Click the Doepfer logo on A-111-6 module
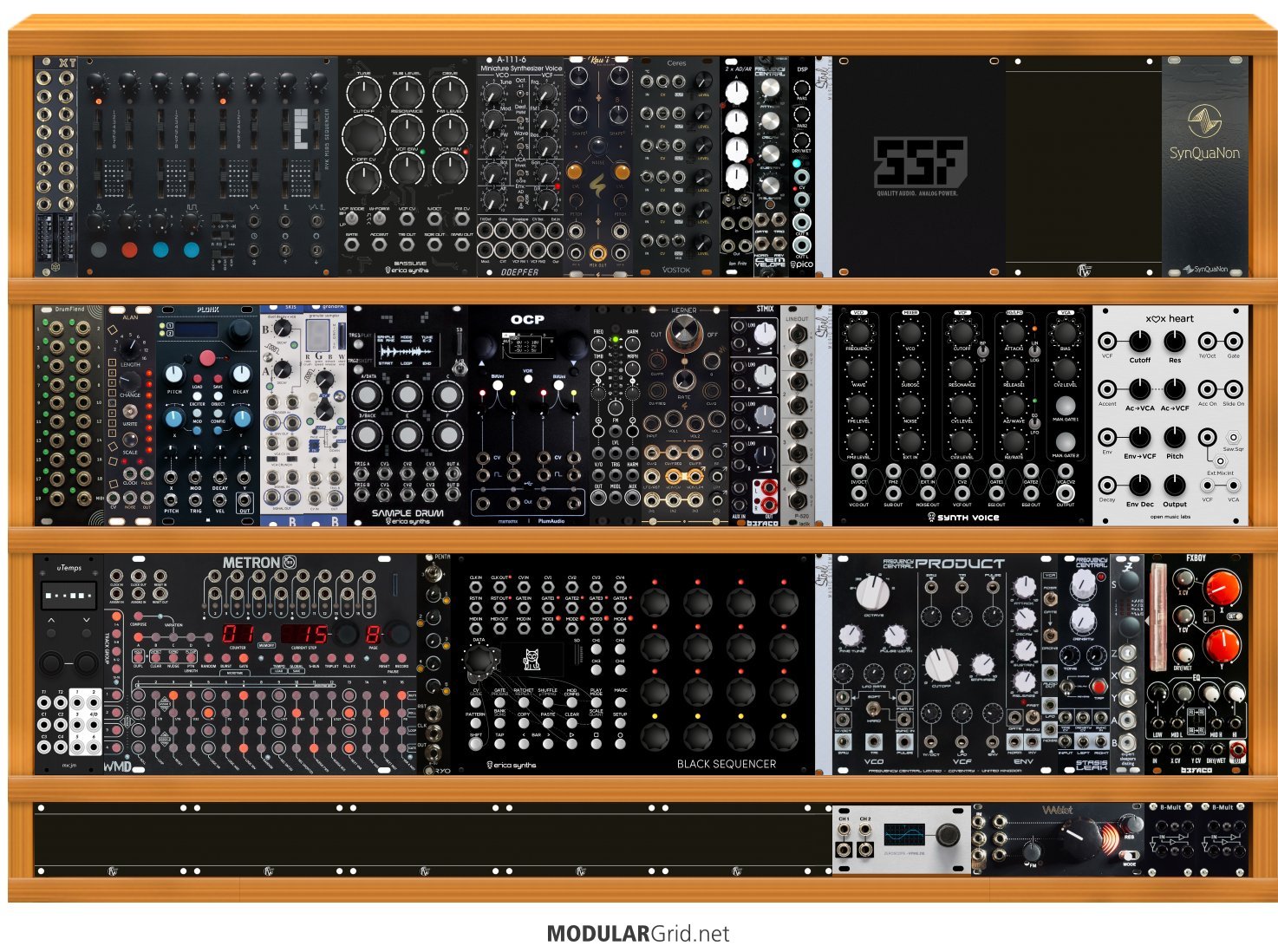This screenshot has height=952, width=1278. [x=520, y=271]
